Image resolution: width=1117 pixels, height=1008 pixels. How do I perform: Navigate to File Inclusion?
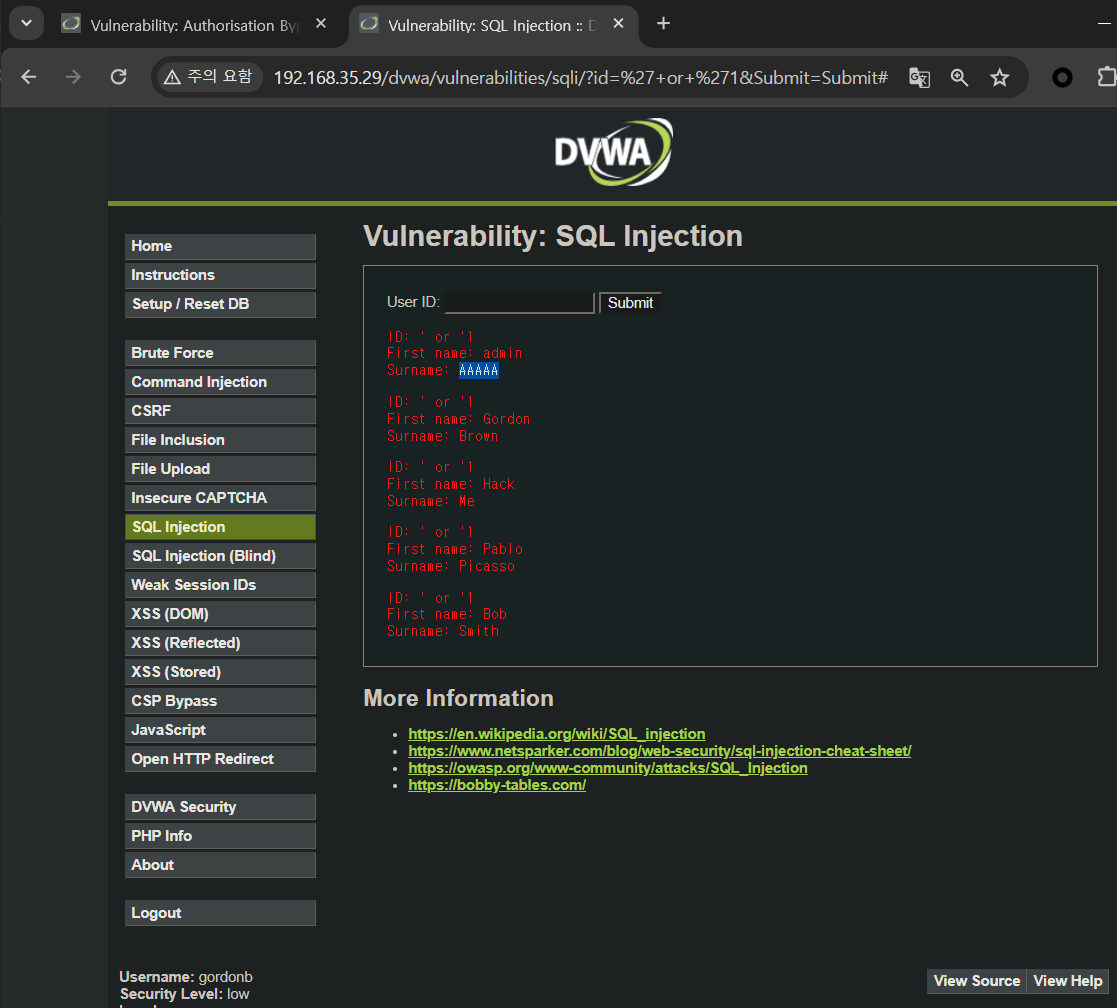(x=220, y=440)
